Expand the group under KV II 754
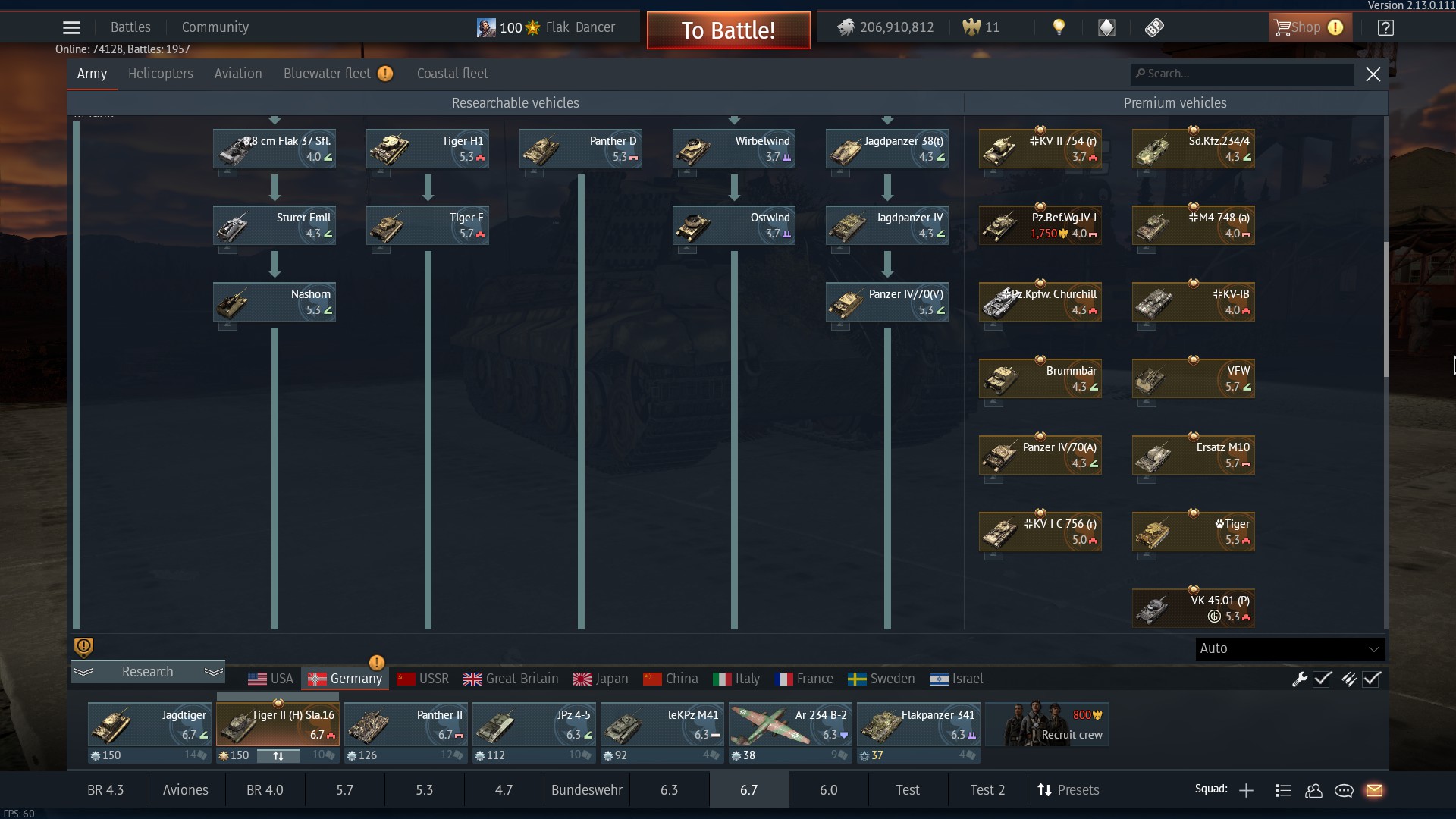The width and height of the screenshot is (1456, 819). [993, 173]
